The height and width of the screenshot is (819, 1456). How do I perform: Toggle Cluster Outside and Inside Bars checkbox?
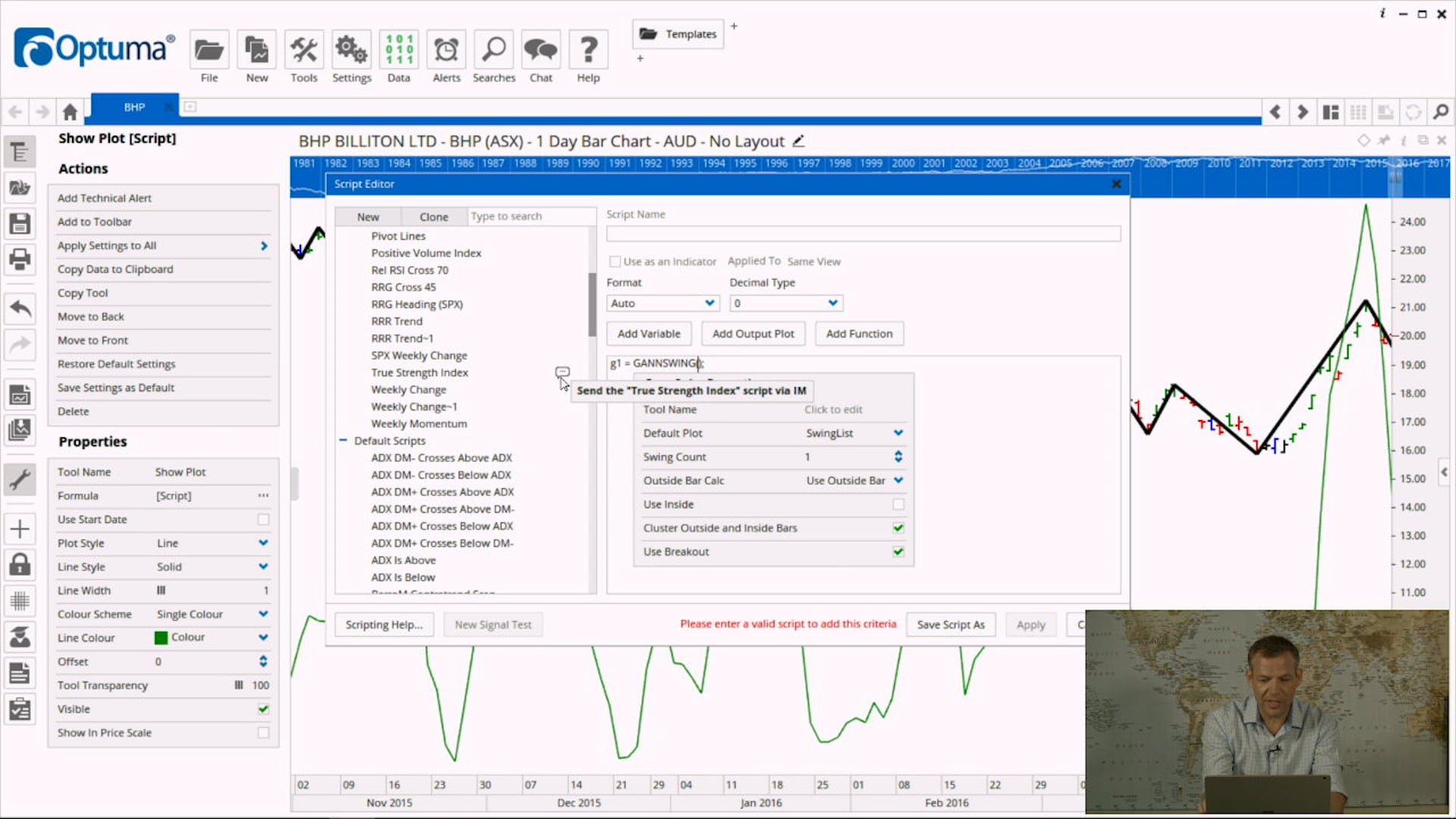(x=899, y=528)
